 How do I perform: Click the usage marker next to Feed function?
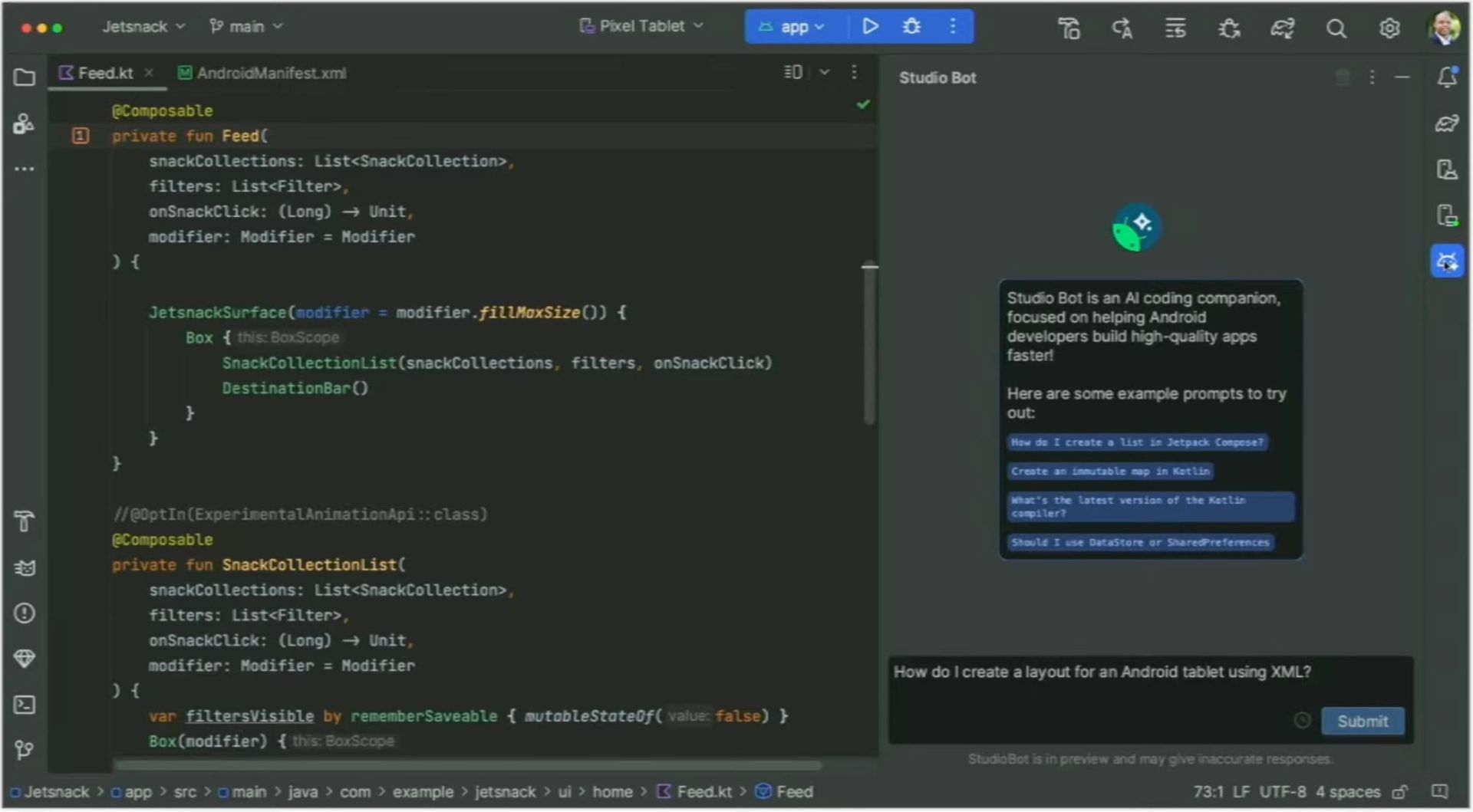81,136
